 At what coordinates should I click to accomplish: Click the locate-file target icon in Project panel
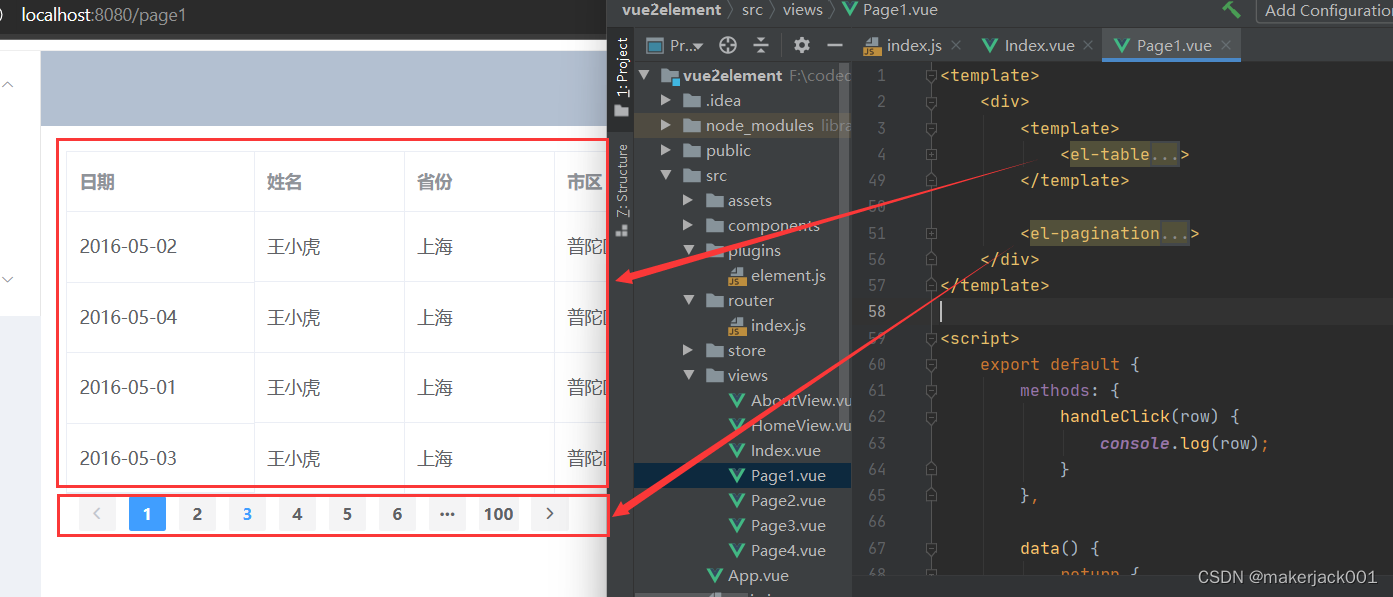728,45
